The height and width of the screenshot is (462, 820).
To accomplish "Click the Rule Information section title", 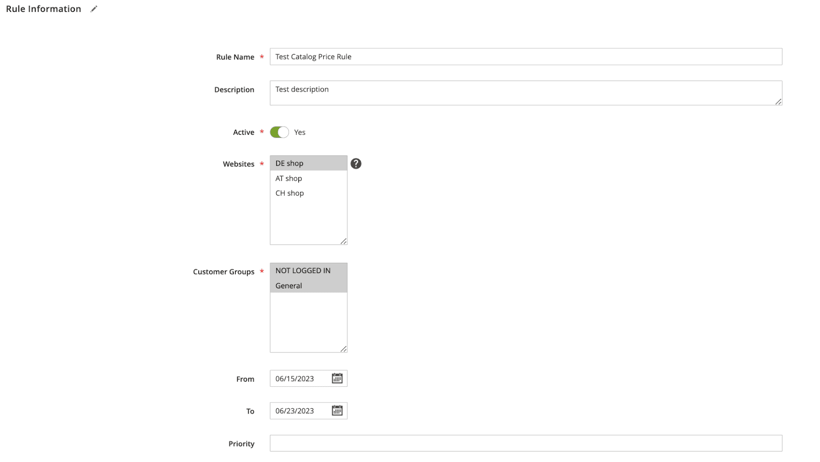I will pyautogui.click(x=43, y=9).
